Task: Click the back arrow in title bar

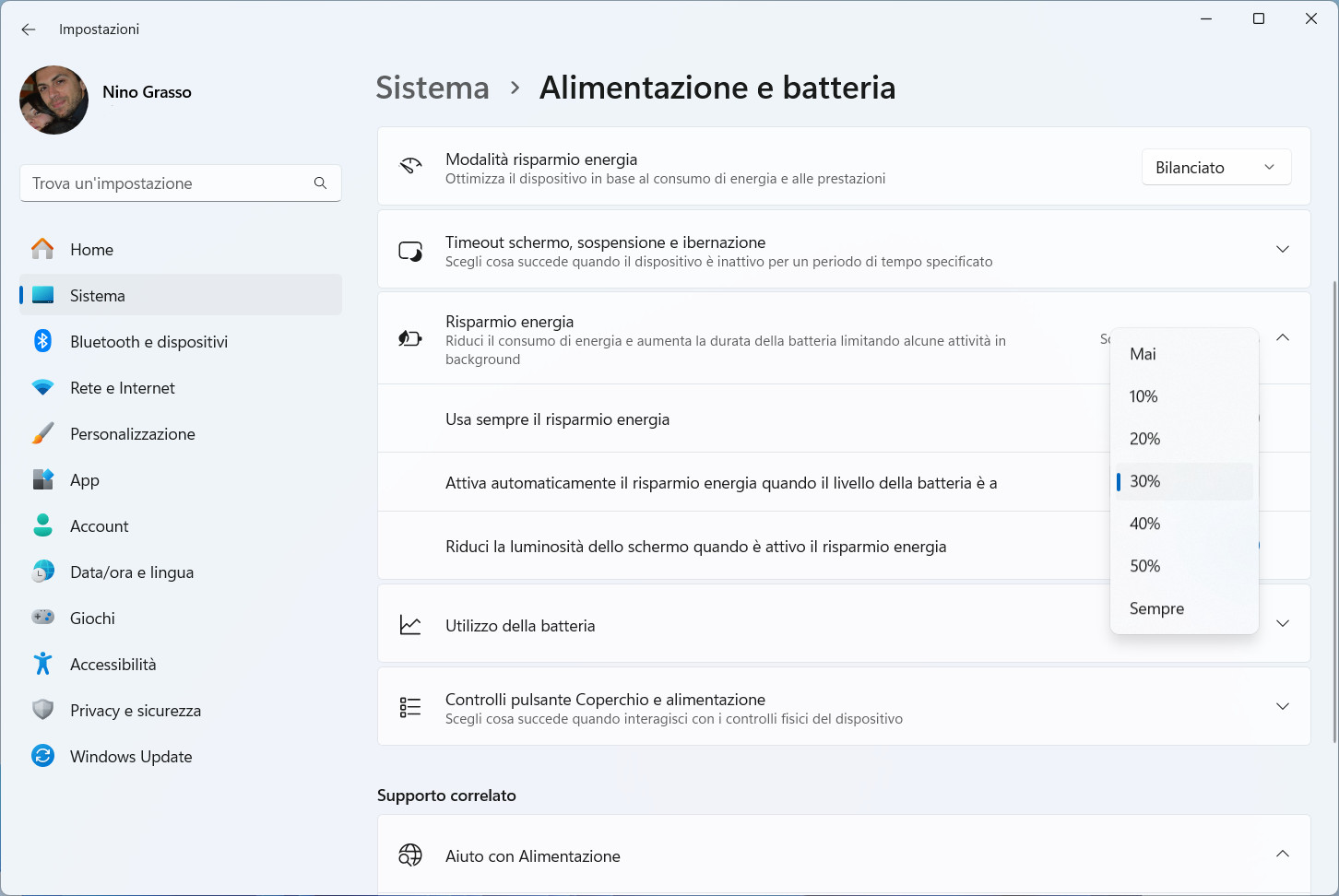Action: (x=29, y=29)
